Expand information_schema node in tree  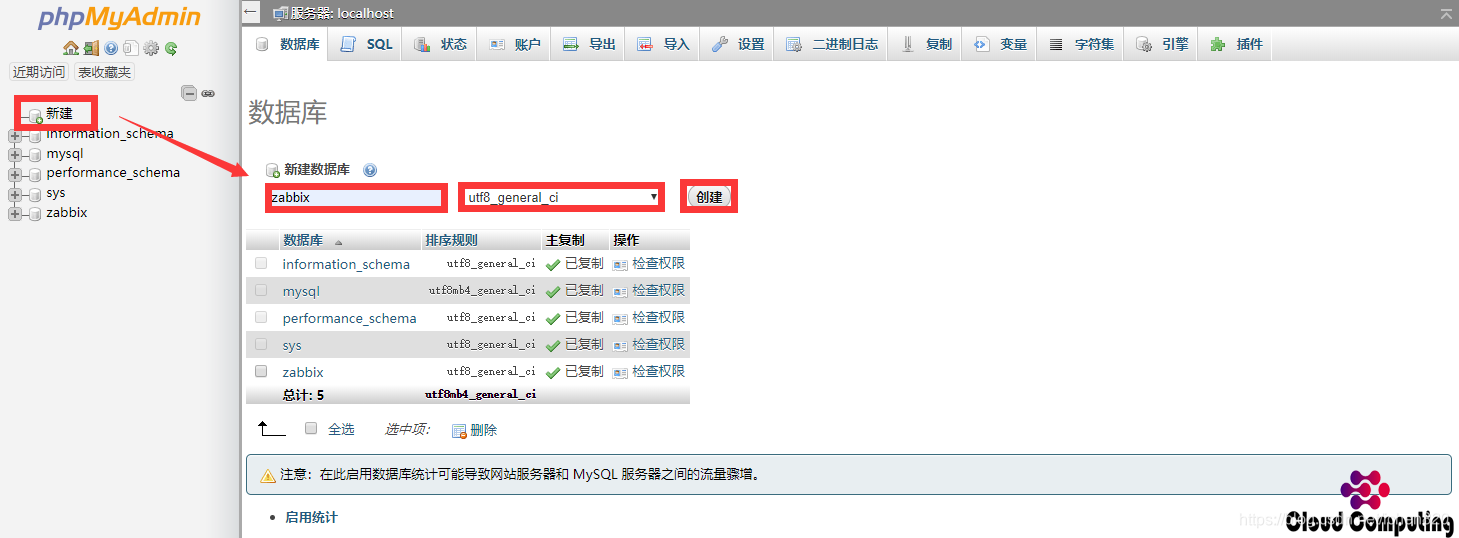[14, 135]
